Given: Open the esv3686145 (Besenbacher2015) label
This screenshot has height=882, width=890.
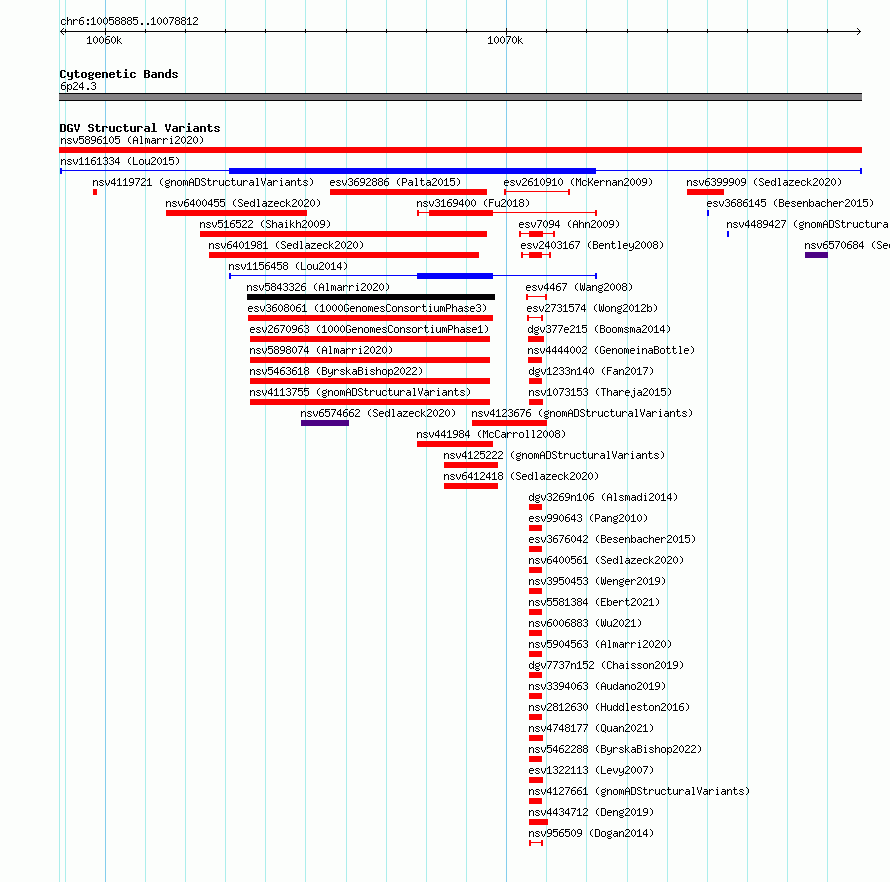Looking at the screenshot, I should coord(790,203).
